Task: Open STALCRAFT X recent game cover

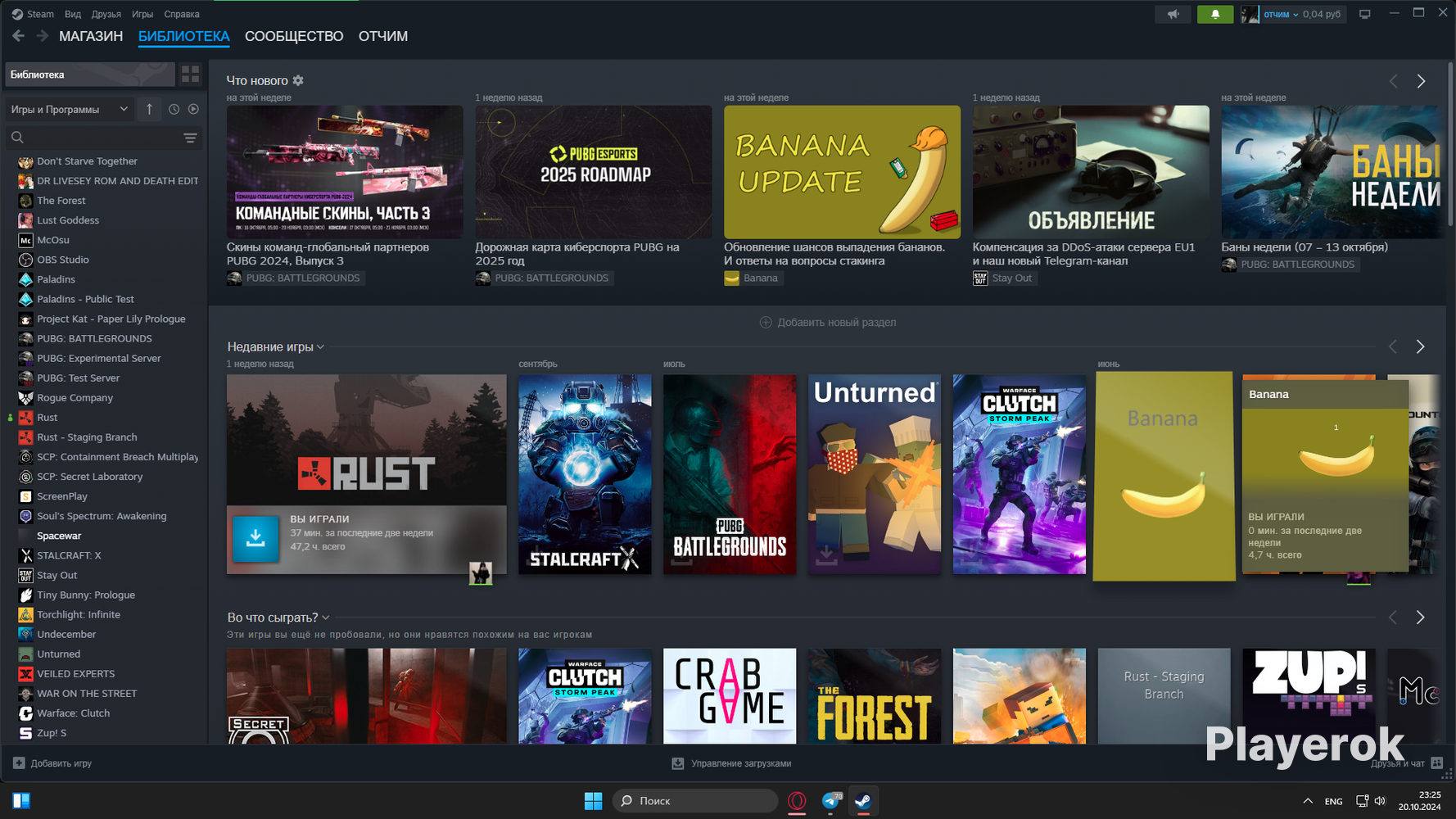Action: pos(585,474)
